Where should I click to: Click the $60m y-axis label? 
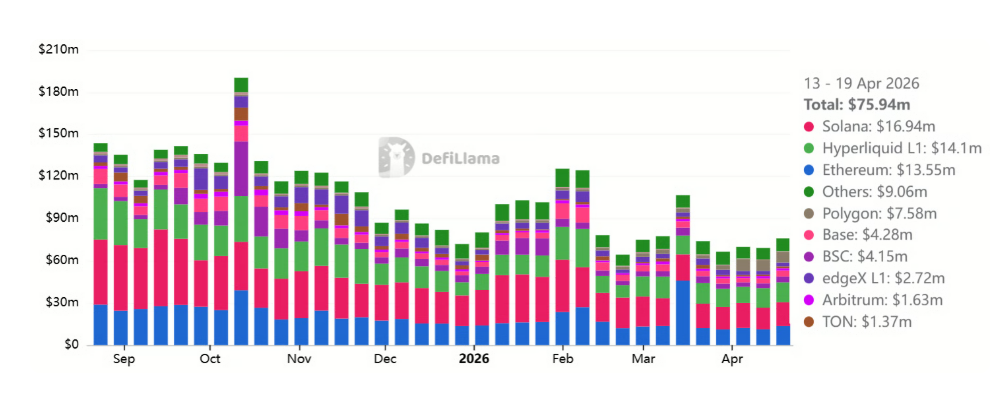(62, 260)
